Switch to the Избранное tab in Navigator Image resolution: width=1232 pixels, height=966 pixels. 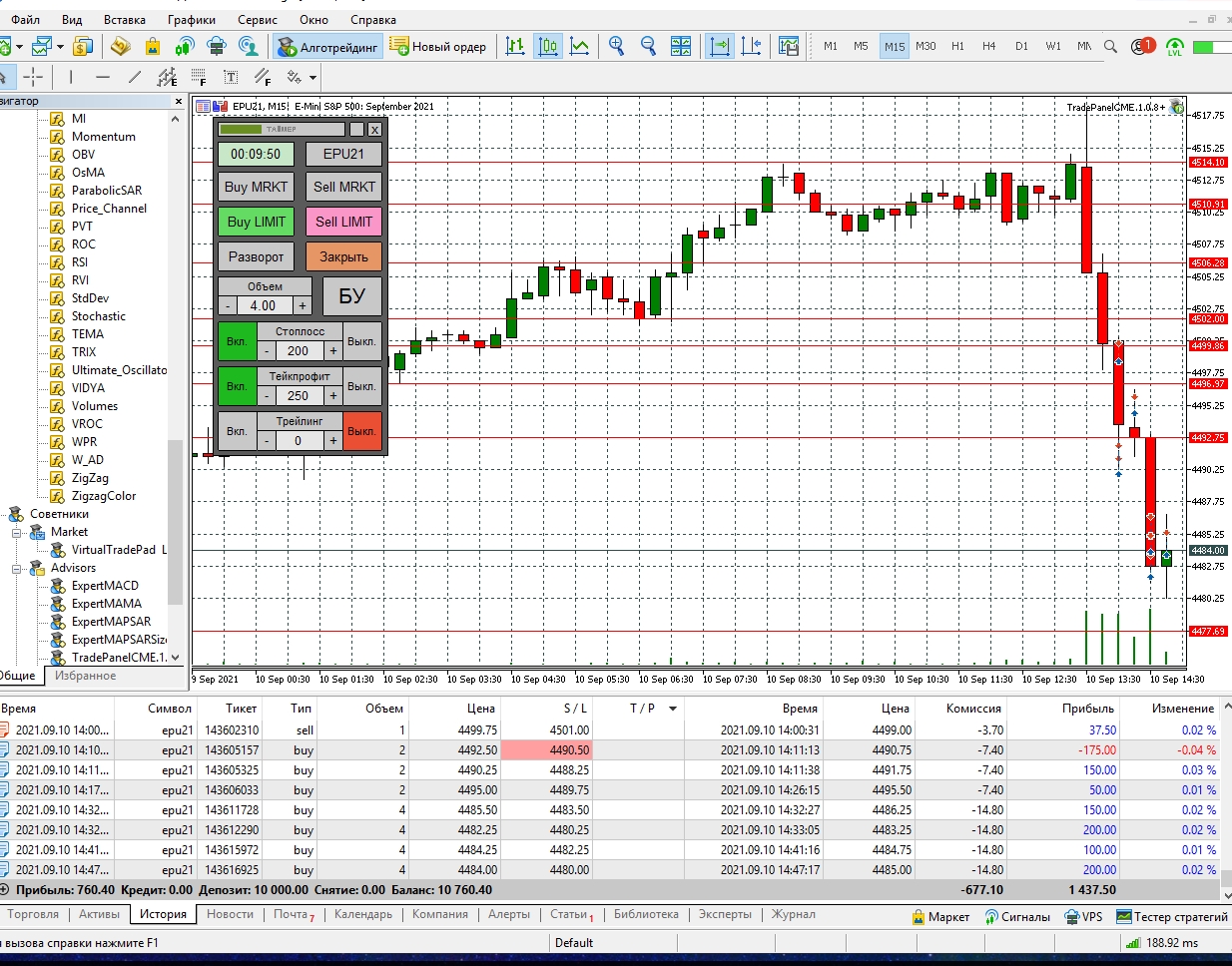point(85,676)
